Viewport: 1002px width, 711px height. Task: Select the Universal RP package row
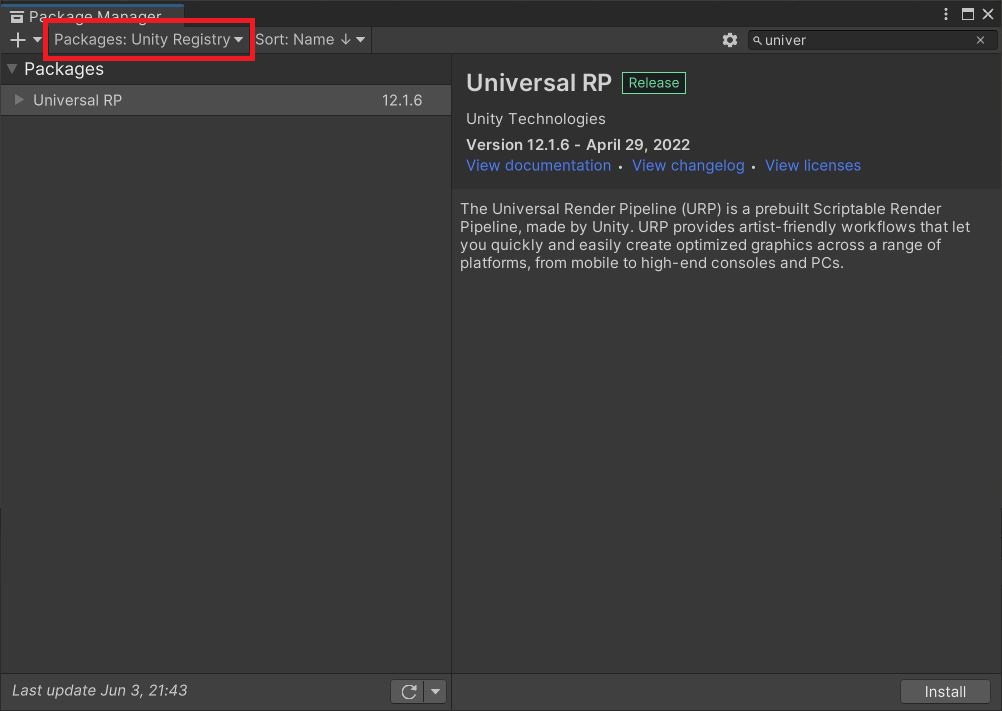[226, 100]
